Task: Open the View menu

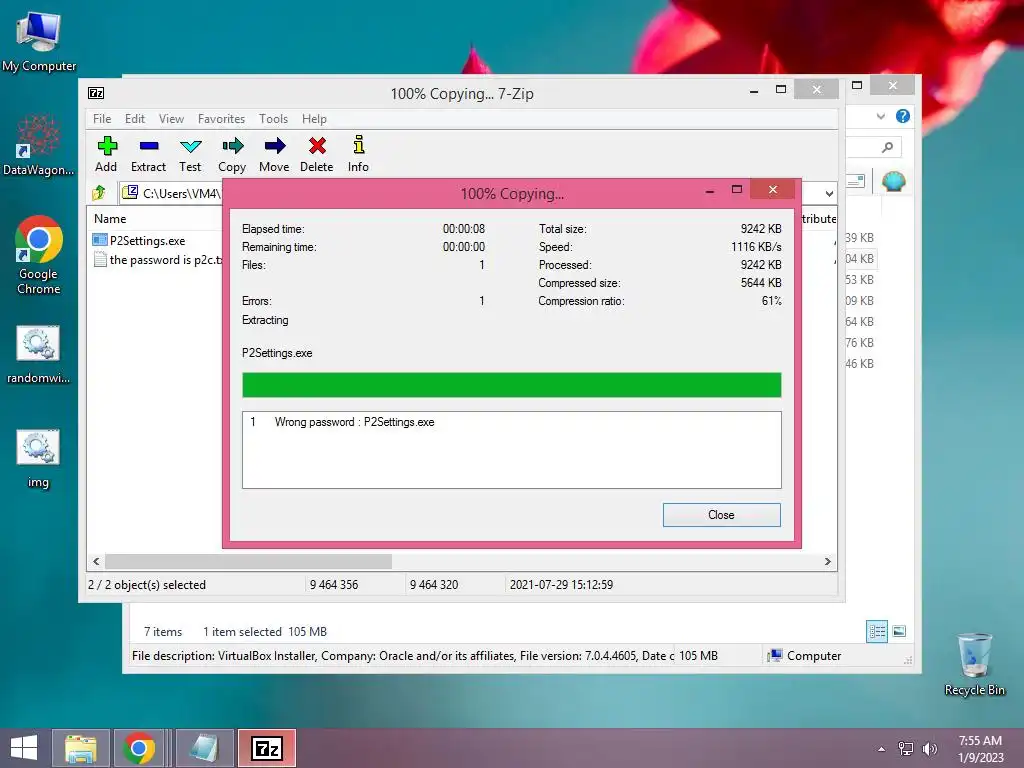Action: (x=171, y=119)
